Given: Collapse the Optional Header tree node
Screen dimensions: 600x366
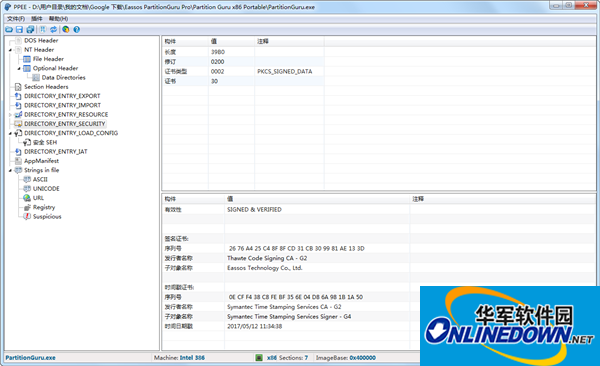Looking at the screenshot, I should (x=19, y=69).
